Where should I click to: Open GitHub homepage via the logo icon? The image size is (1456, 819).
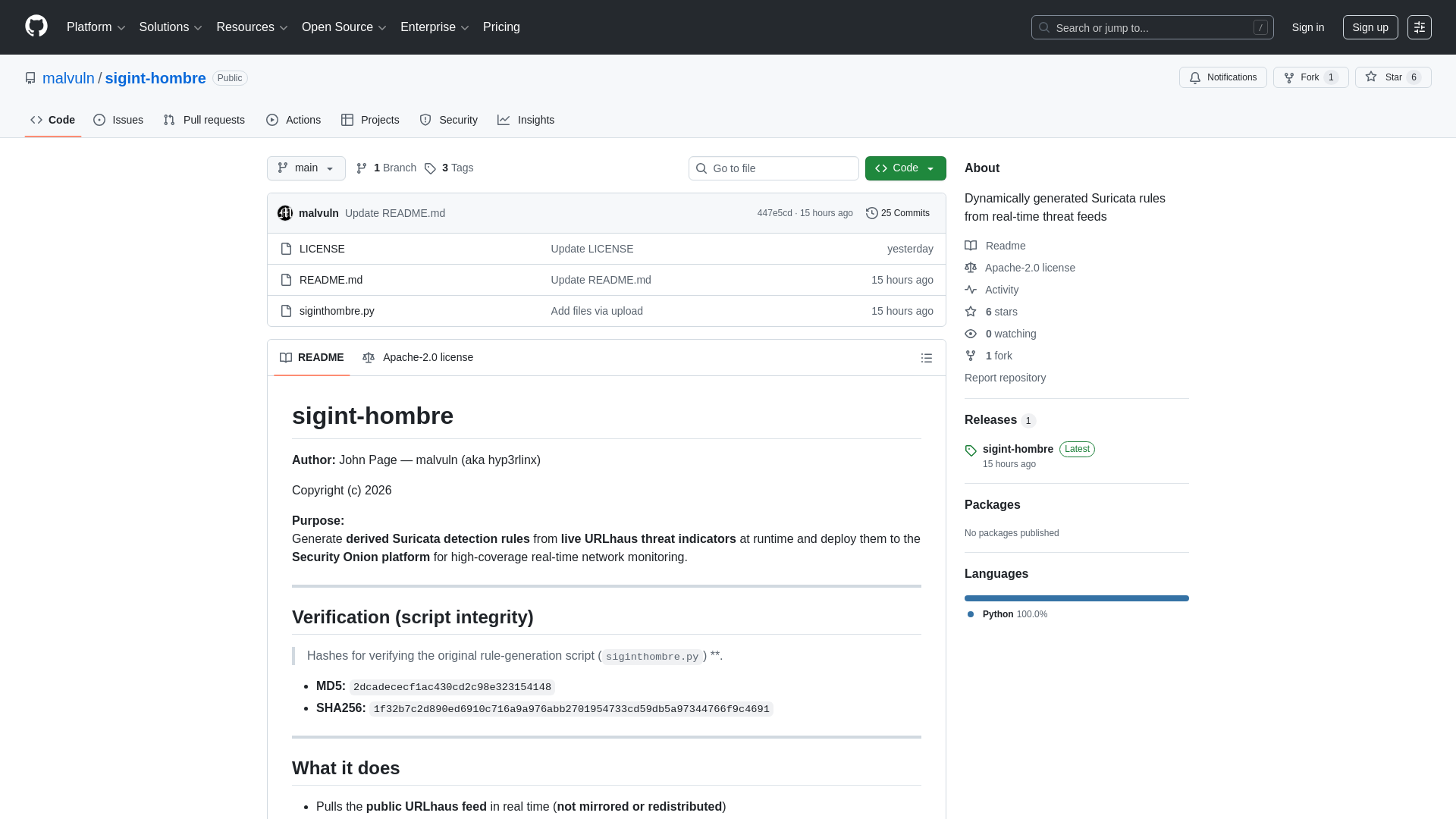(35, 27)
